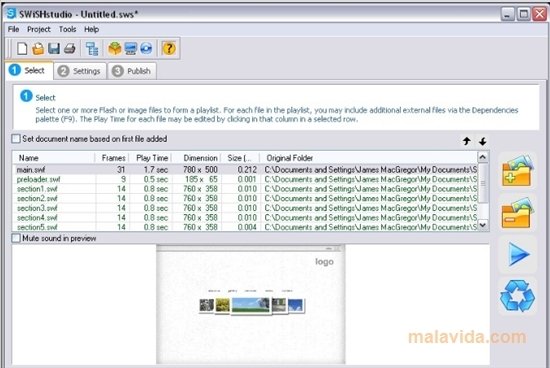Click the scroll up arrow of file list
This screenshot has height=368, width=550.
click(483, 157)
